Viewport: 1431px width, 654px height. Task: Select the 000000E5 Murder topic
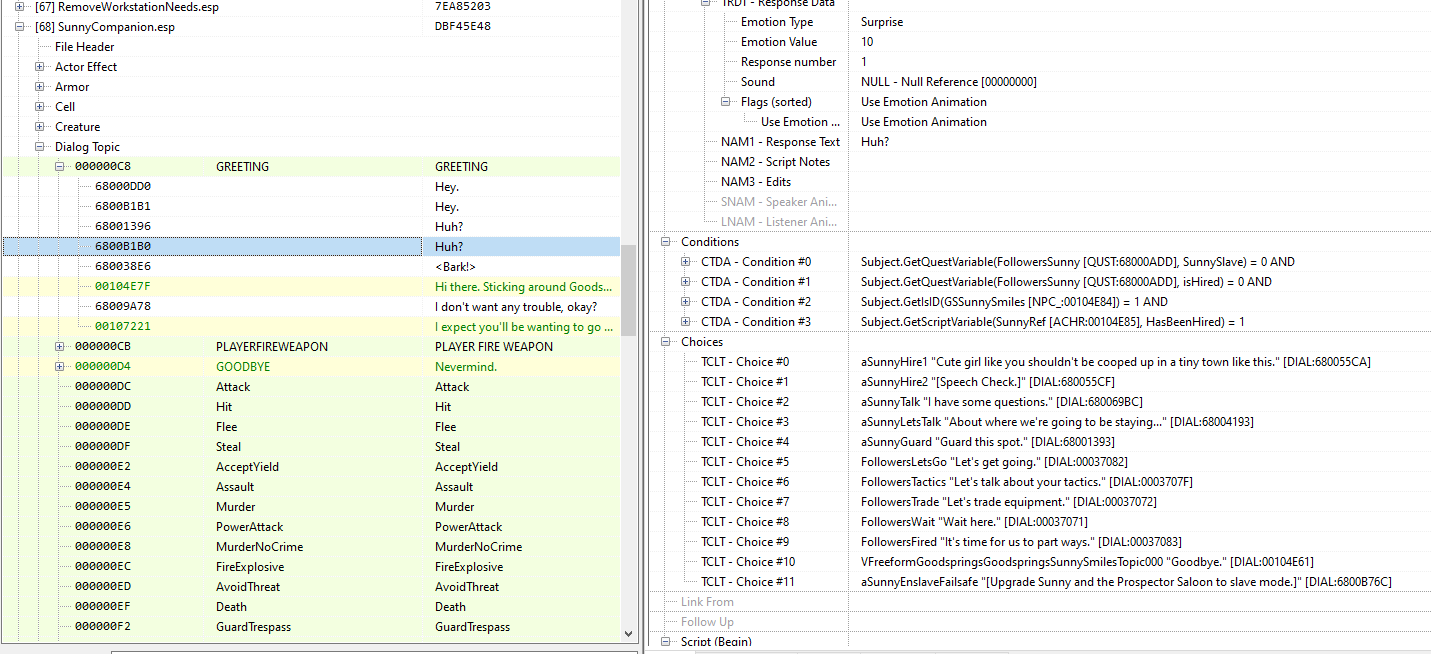tap(310, 507)
